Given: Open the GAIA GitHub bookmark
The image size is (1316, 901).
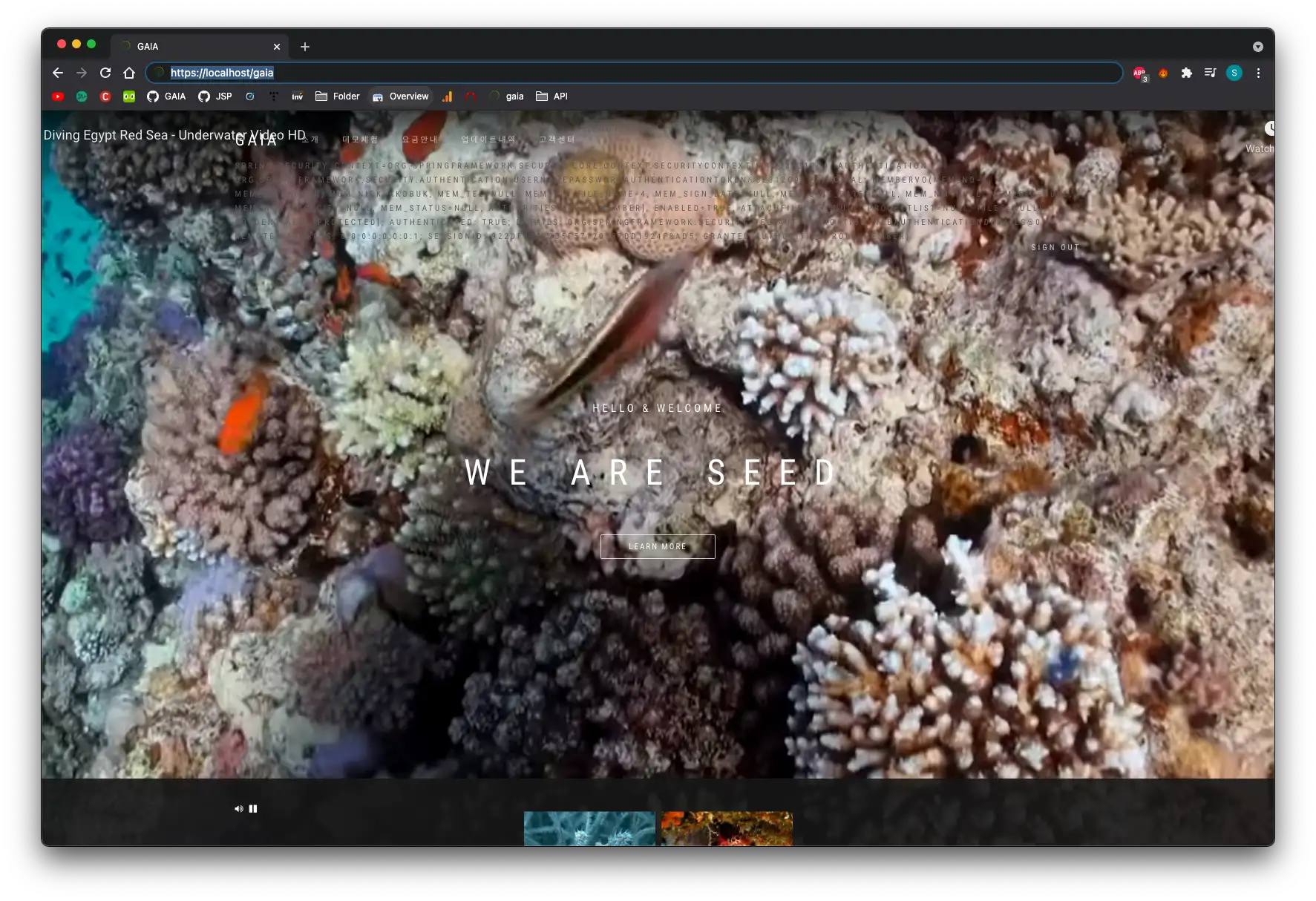Looking at the screenshot, I should point(166,96).
